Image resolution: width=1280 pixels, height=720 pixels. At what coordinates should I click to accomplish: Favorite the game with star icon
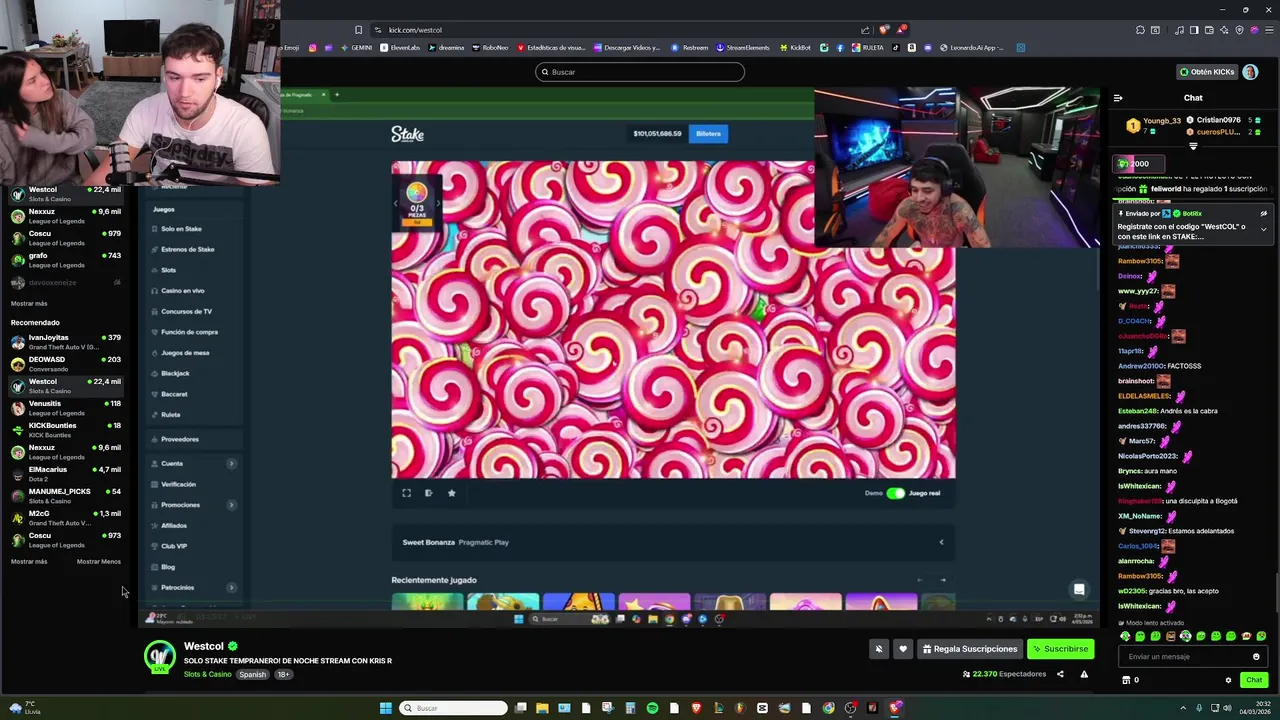[451, 493]
